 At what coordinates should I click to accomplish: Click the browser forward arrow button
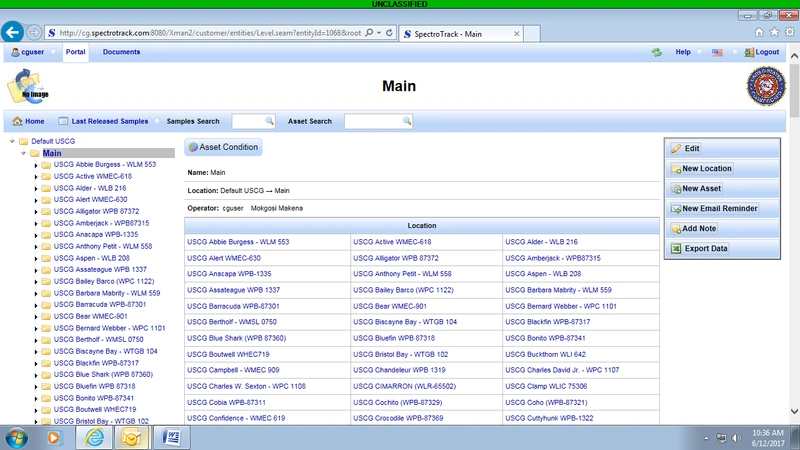tap(34, 33)
